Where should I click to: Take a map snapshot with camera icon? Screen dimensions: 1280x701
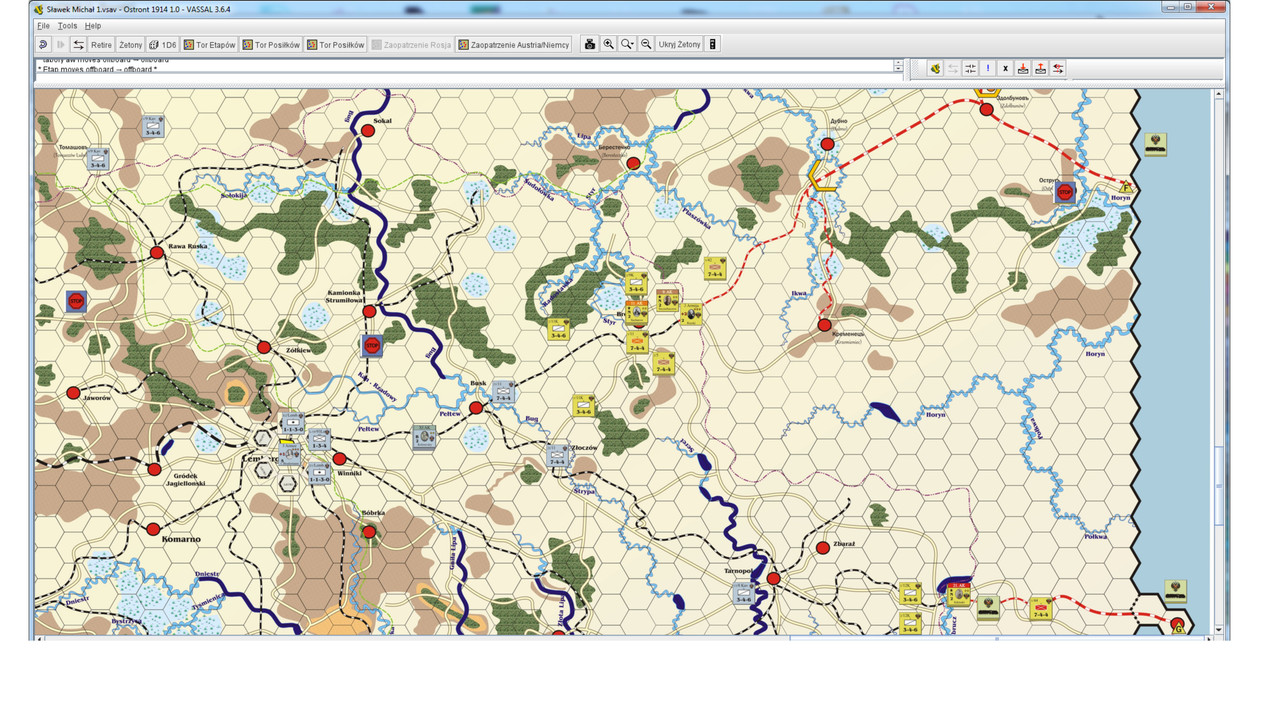point(590,45)
